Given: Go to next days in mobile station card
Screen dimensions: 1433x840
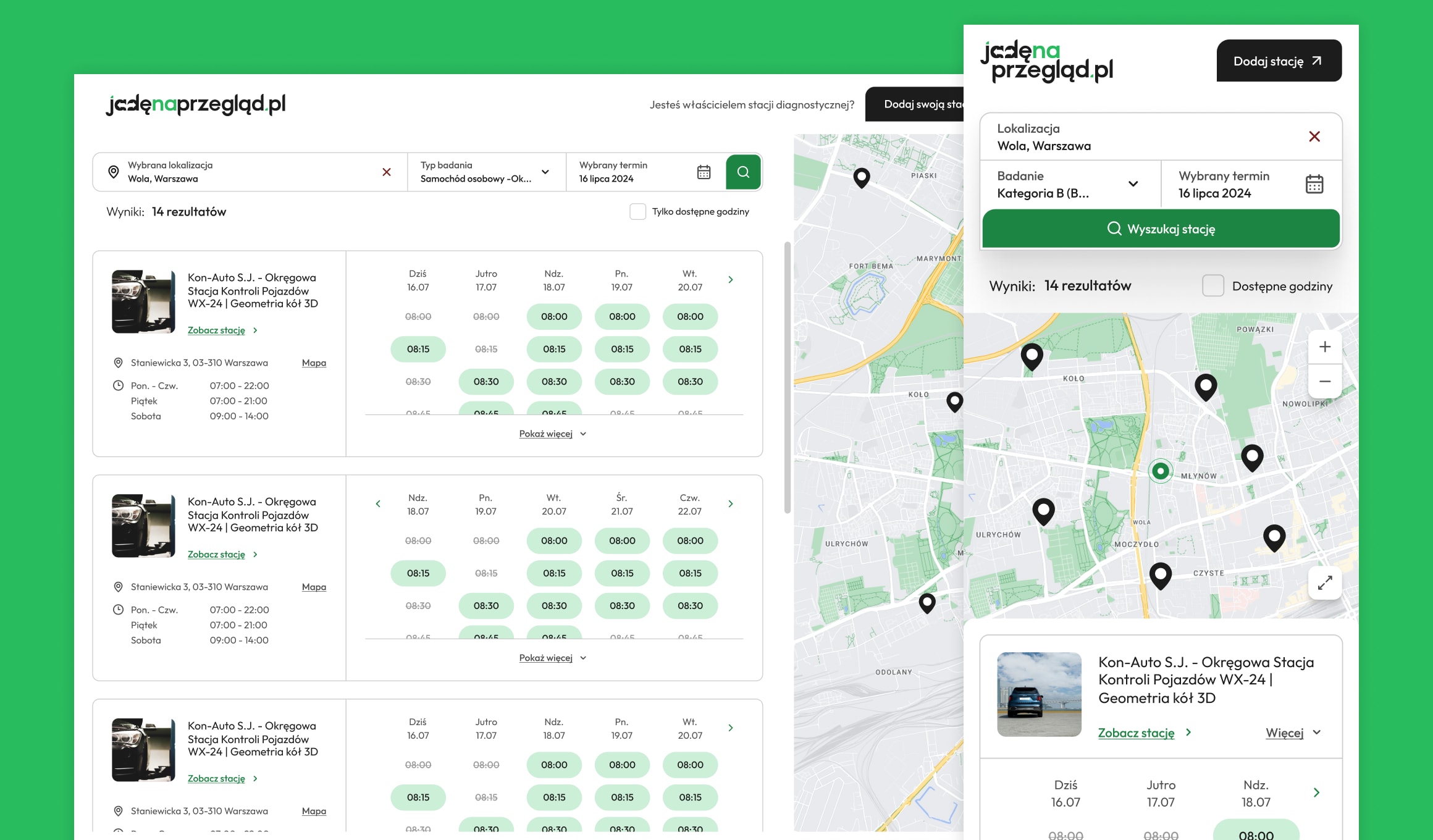Looking at the screenshot, I should tap(1316, 792).
